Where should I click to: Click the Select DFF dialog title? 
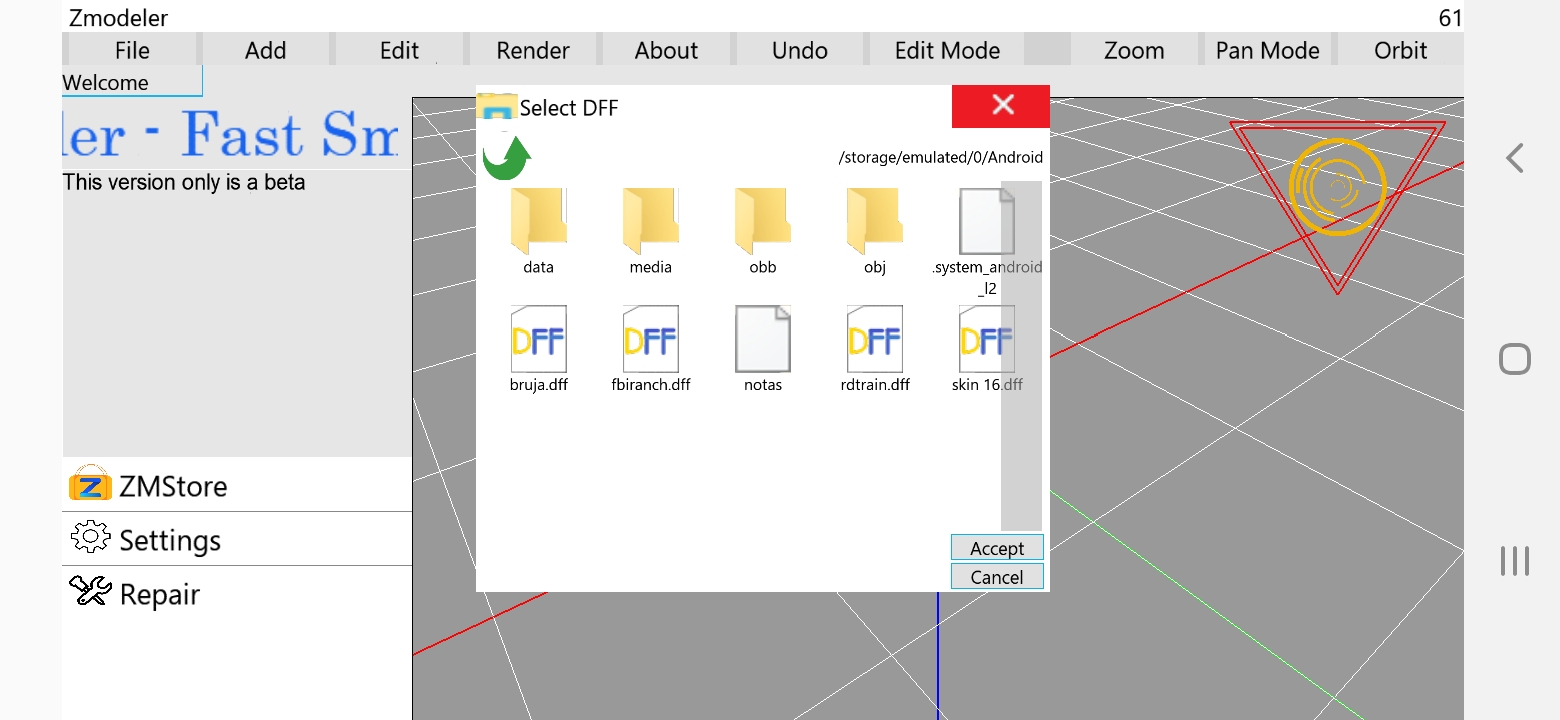[569, 108]
